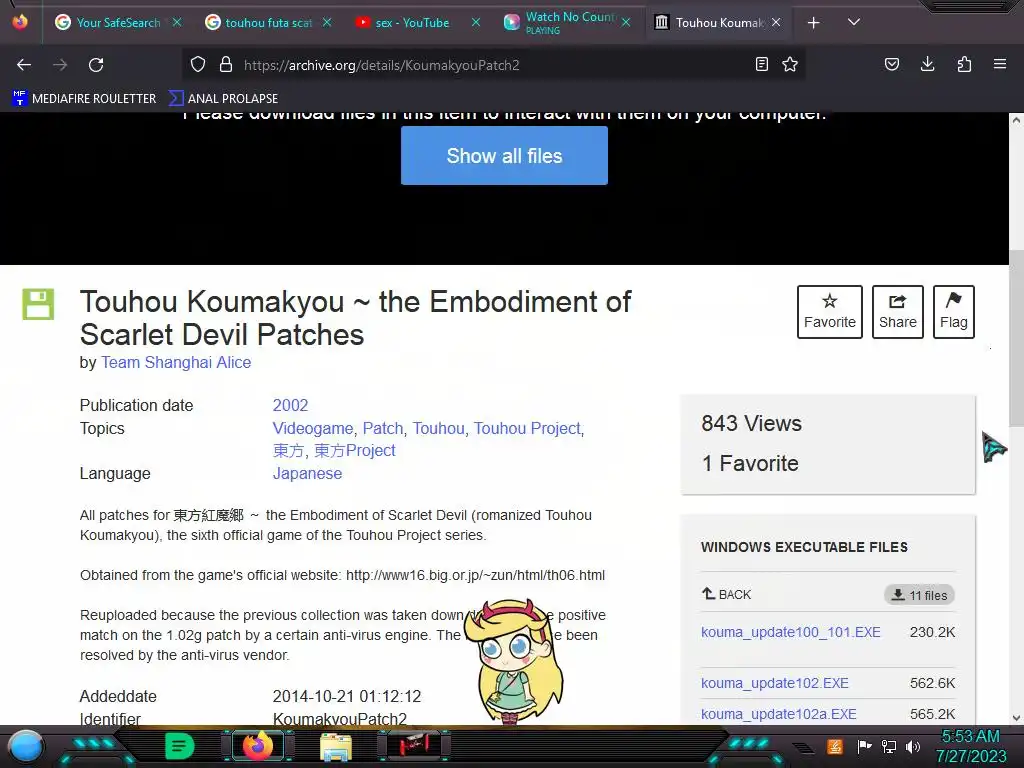Switch to the sex - YouTube tab
The width and height of the screenshot is (1024, 768).
pos(410,23)
